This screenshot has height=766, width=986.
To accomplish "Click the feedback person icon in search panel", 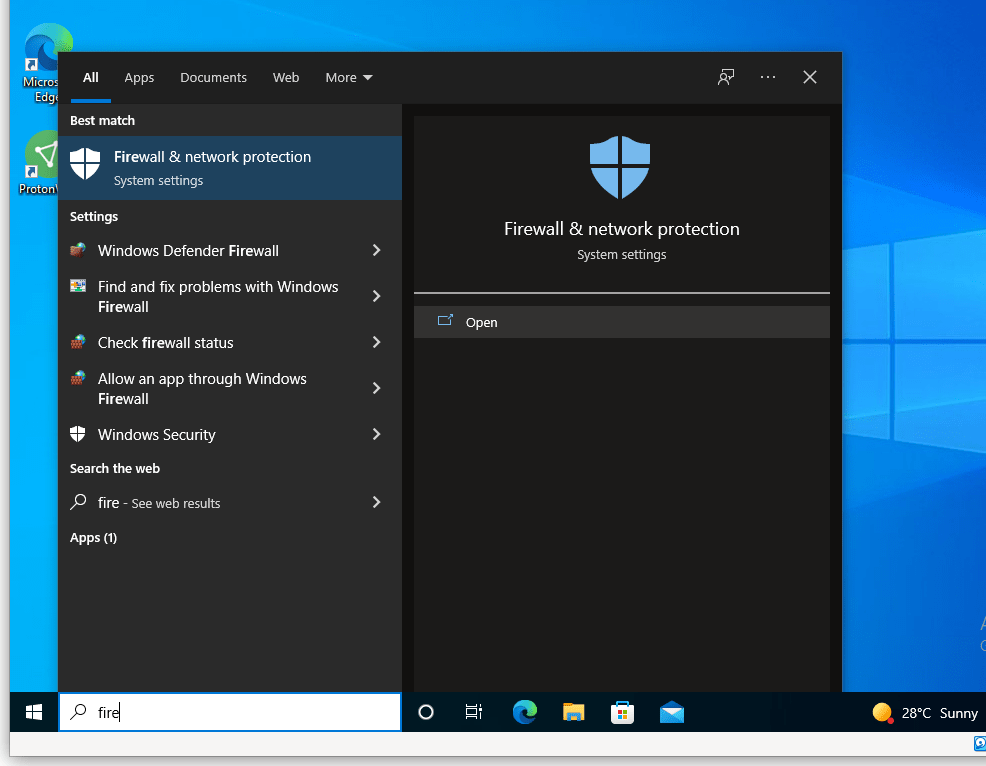I will coord(726,77).
